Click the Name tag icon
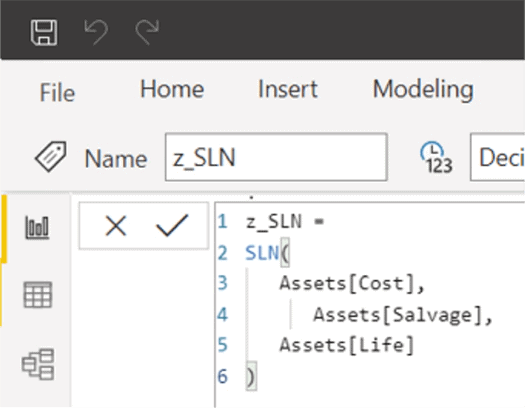Screen dimensions: 525x408 (x=51, y=157)
